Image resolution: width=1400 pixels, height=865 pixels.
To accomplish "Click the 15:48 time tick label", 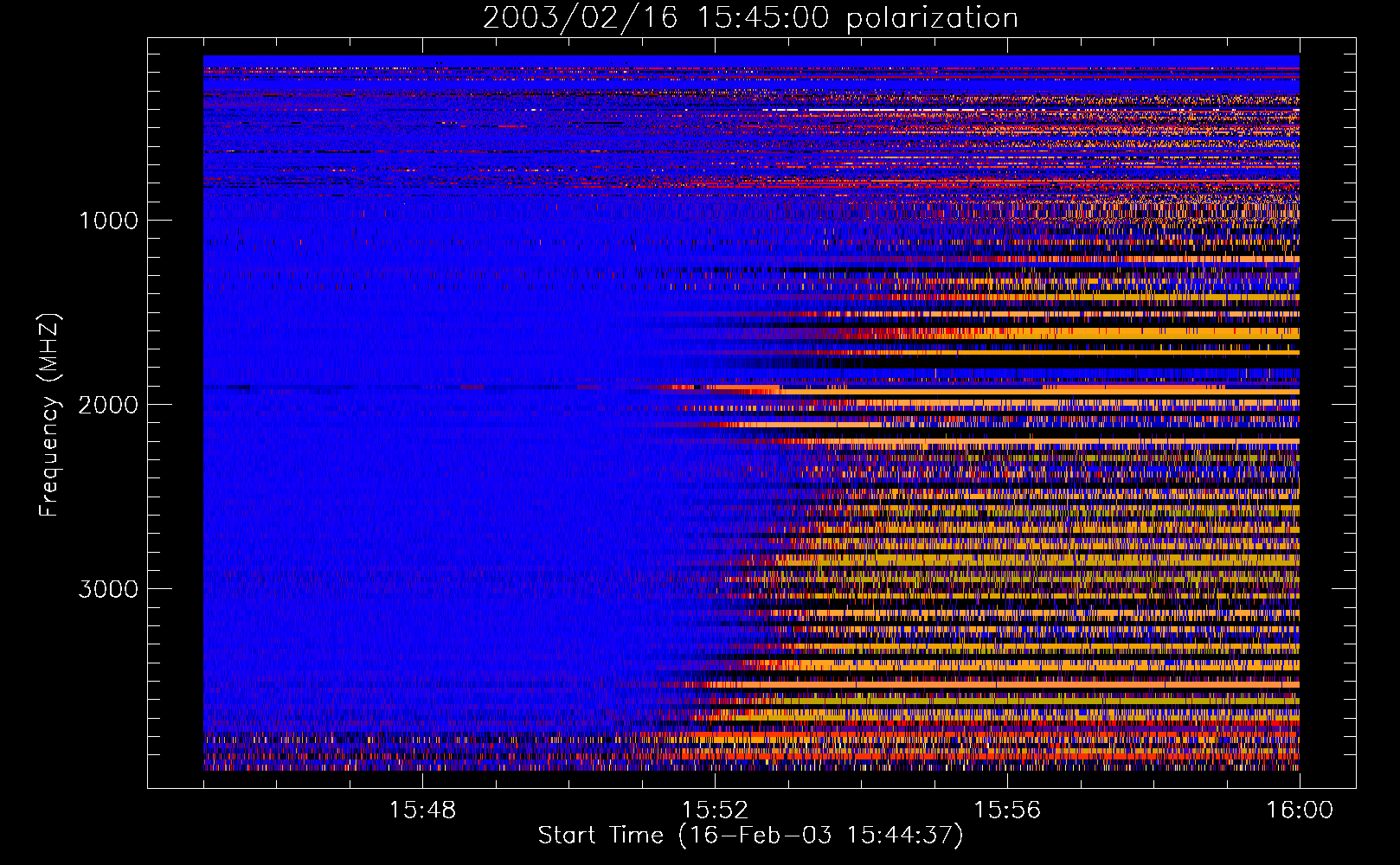I will point(422,811).
